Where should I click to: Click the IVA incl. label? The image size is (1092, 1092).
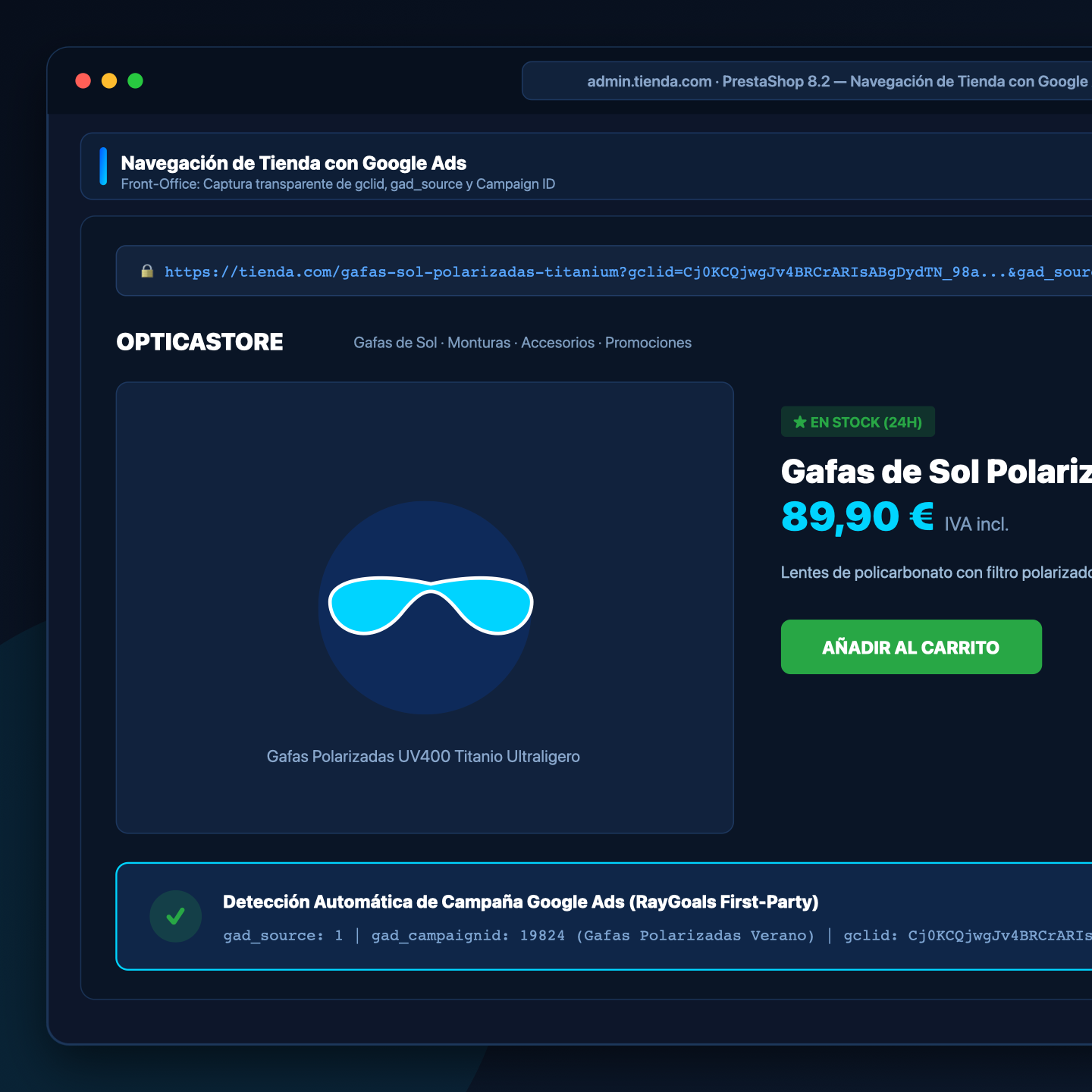point(977,524)
